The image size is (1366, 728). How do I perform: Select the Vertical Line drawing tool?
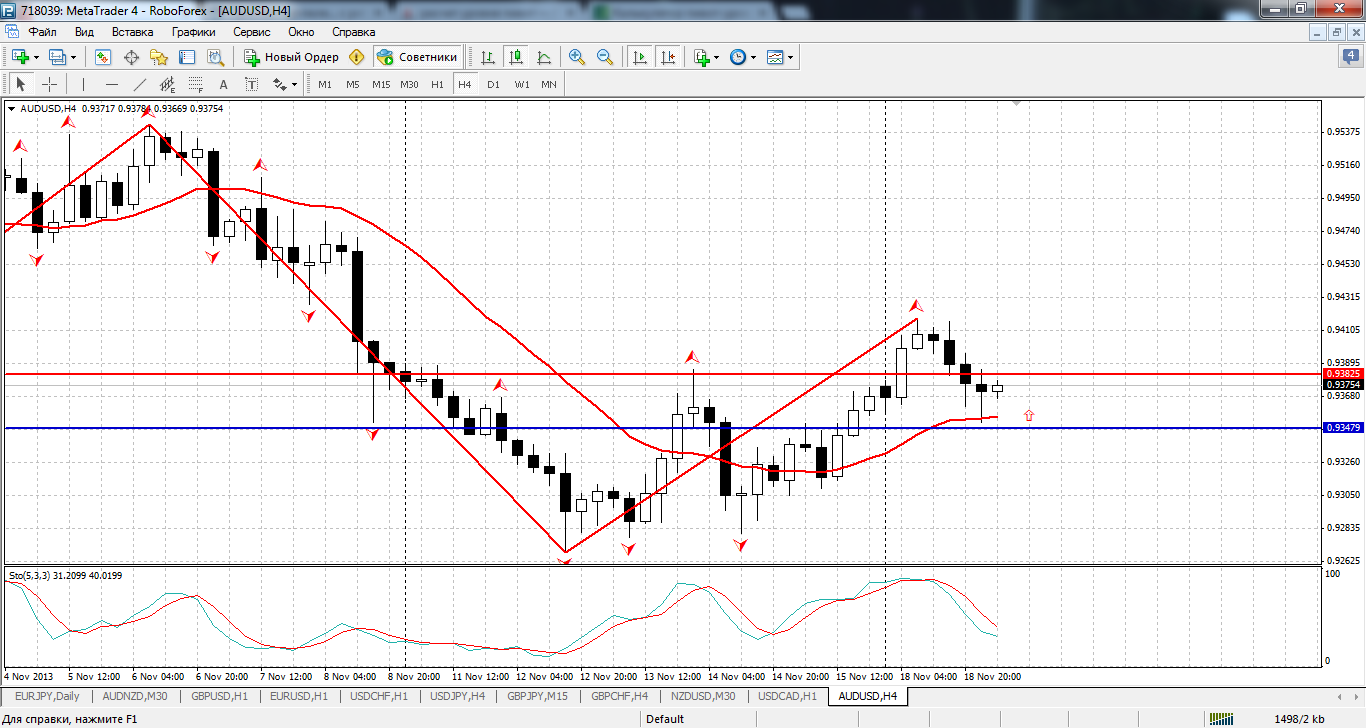pyautogui.click(x=84, y=84)
